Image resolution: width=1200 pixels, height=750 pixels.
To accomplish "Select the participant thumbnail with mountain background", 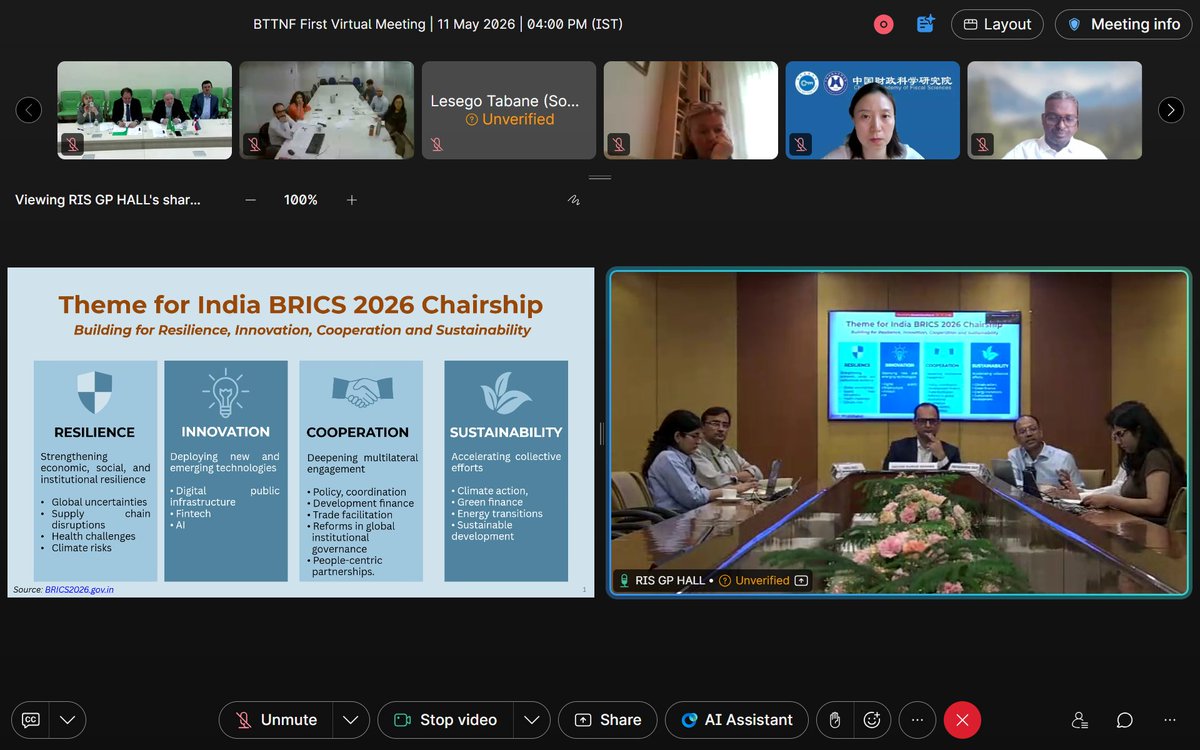I will (x=1055, y=110).
